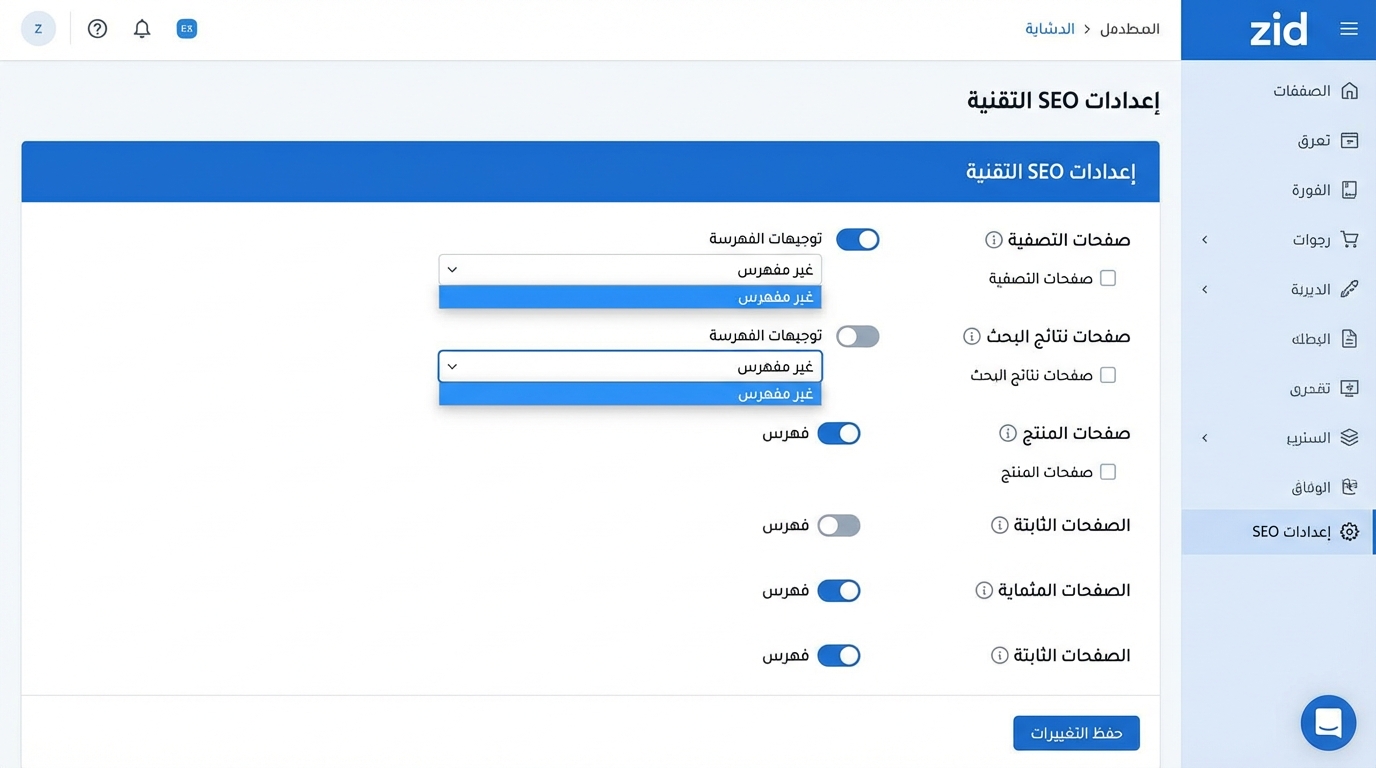Click info icon next to صفحات المنتج
Viewport: 1376px width, 768px height.
click(1008, 433)
